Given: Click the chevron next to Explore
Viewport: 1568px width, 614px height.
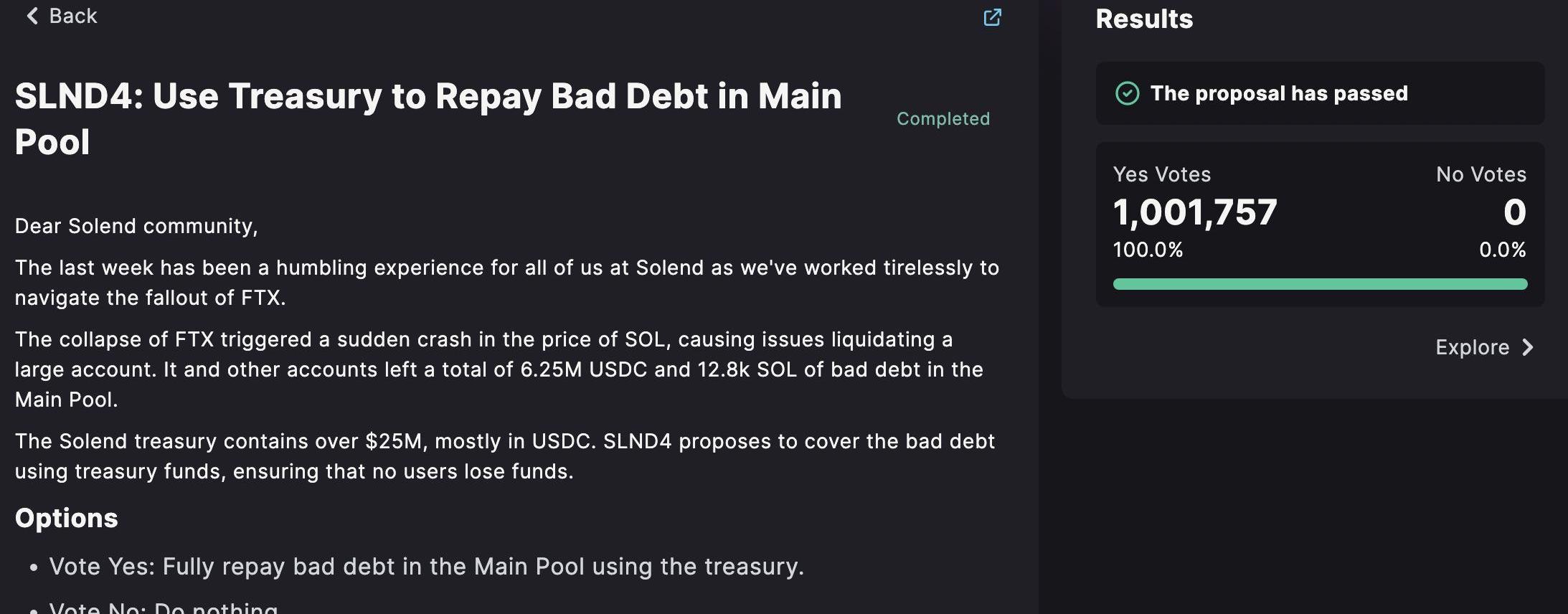Looking at the screenshot, I should (1528, 347).
